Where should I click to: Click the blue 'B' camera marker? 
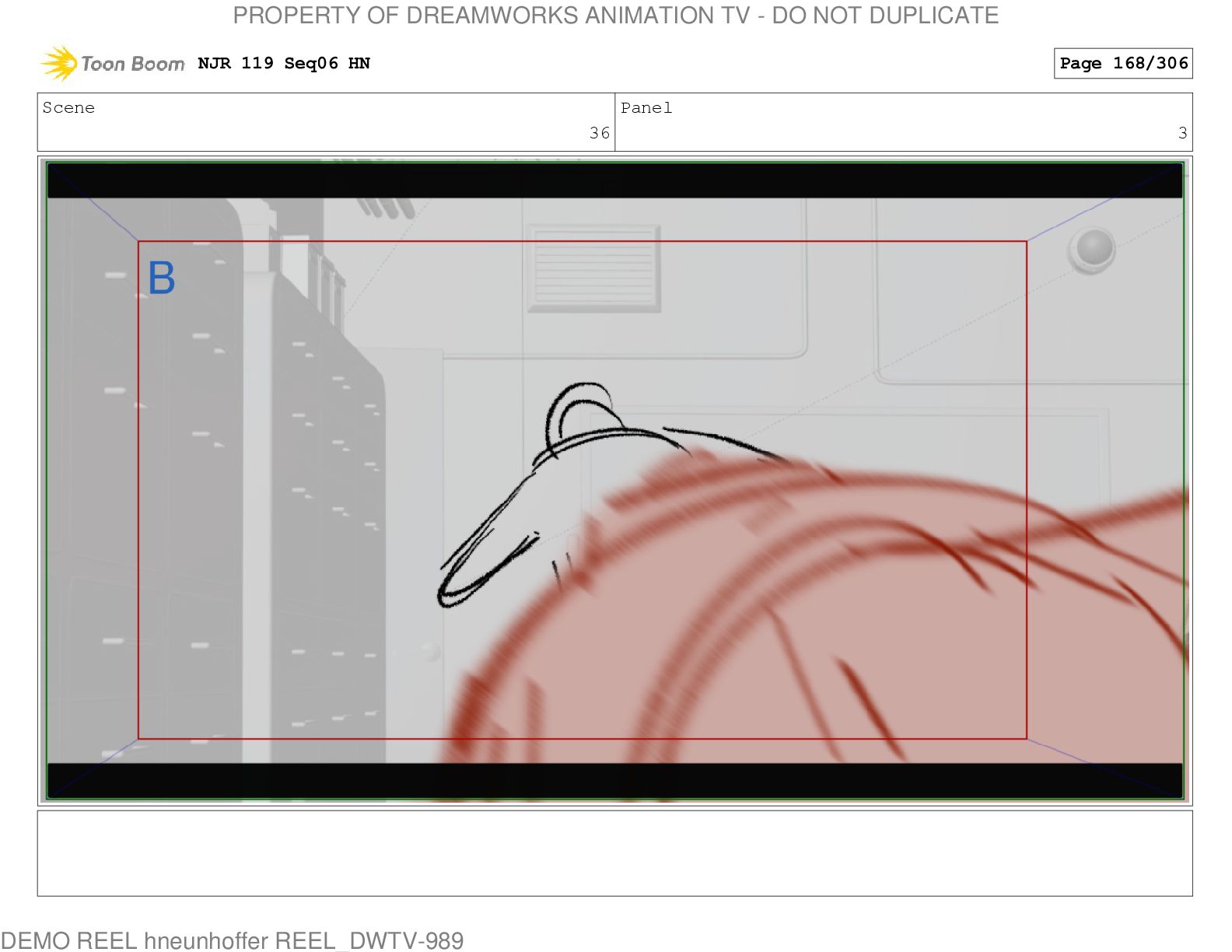(162, 278)
